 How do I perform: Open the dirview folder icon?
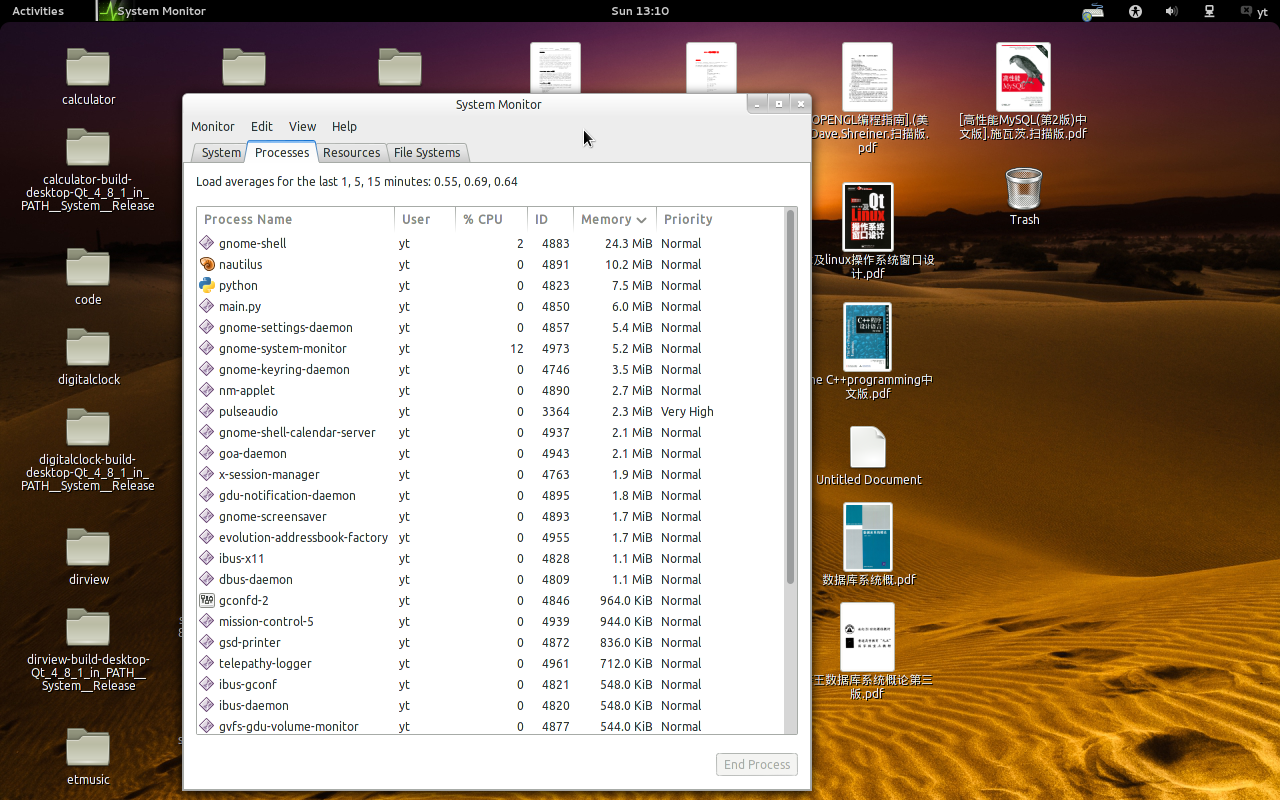pyautogui.click(x=88, y=547)
